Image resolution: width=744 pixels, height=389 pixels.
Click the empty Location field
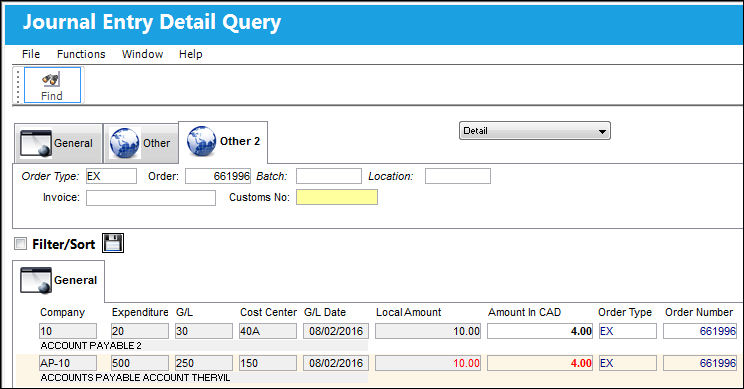point(458,176)
